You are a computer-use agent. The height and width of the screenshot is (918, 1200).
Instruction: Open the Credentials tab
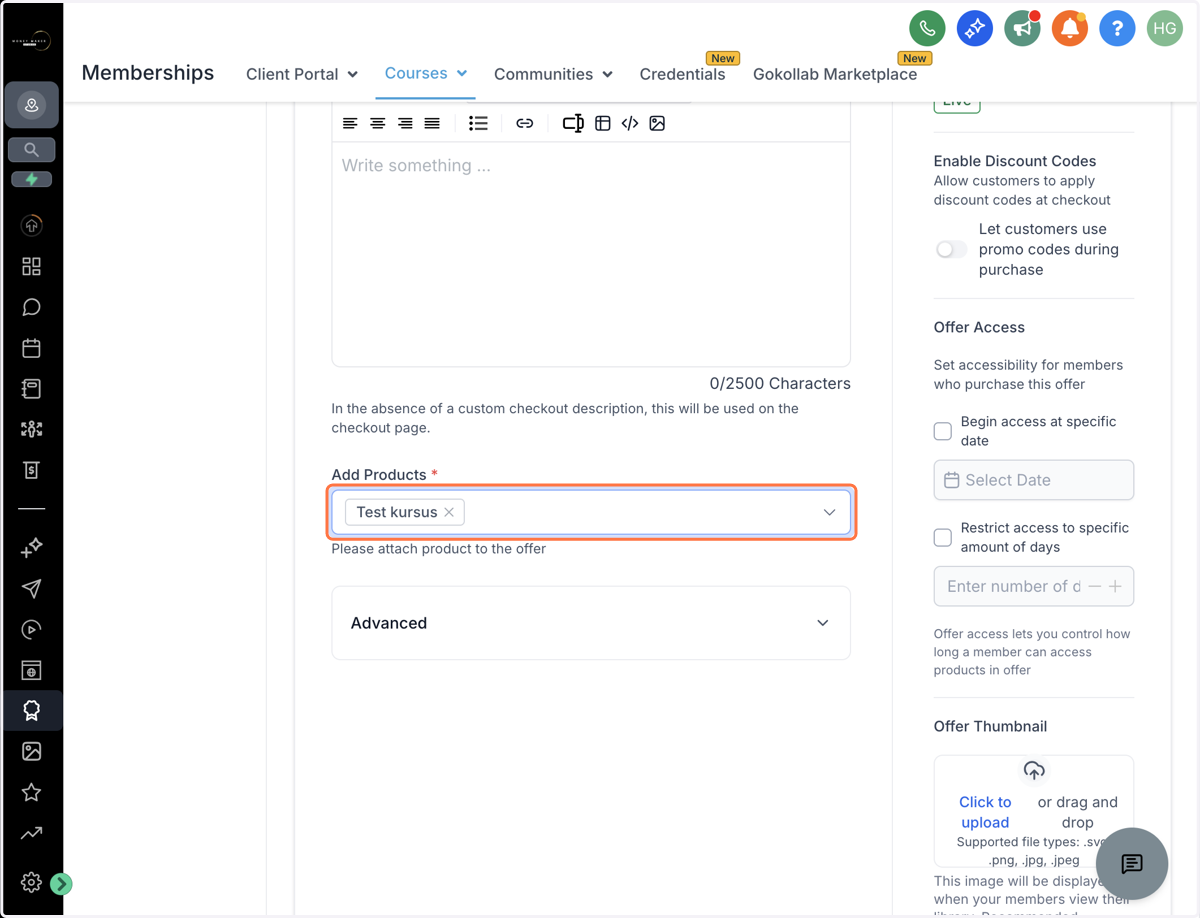[x=682, y=74]
